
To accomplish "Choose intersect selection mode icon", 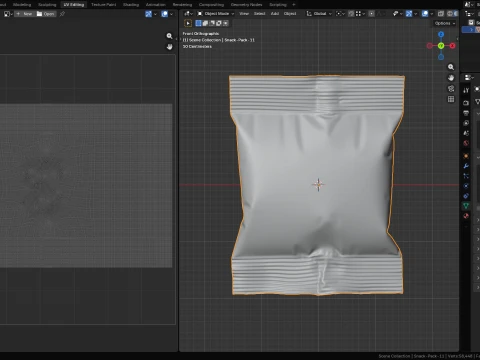I will [226, 23].
